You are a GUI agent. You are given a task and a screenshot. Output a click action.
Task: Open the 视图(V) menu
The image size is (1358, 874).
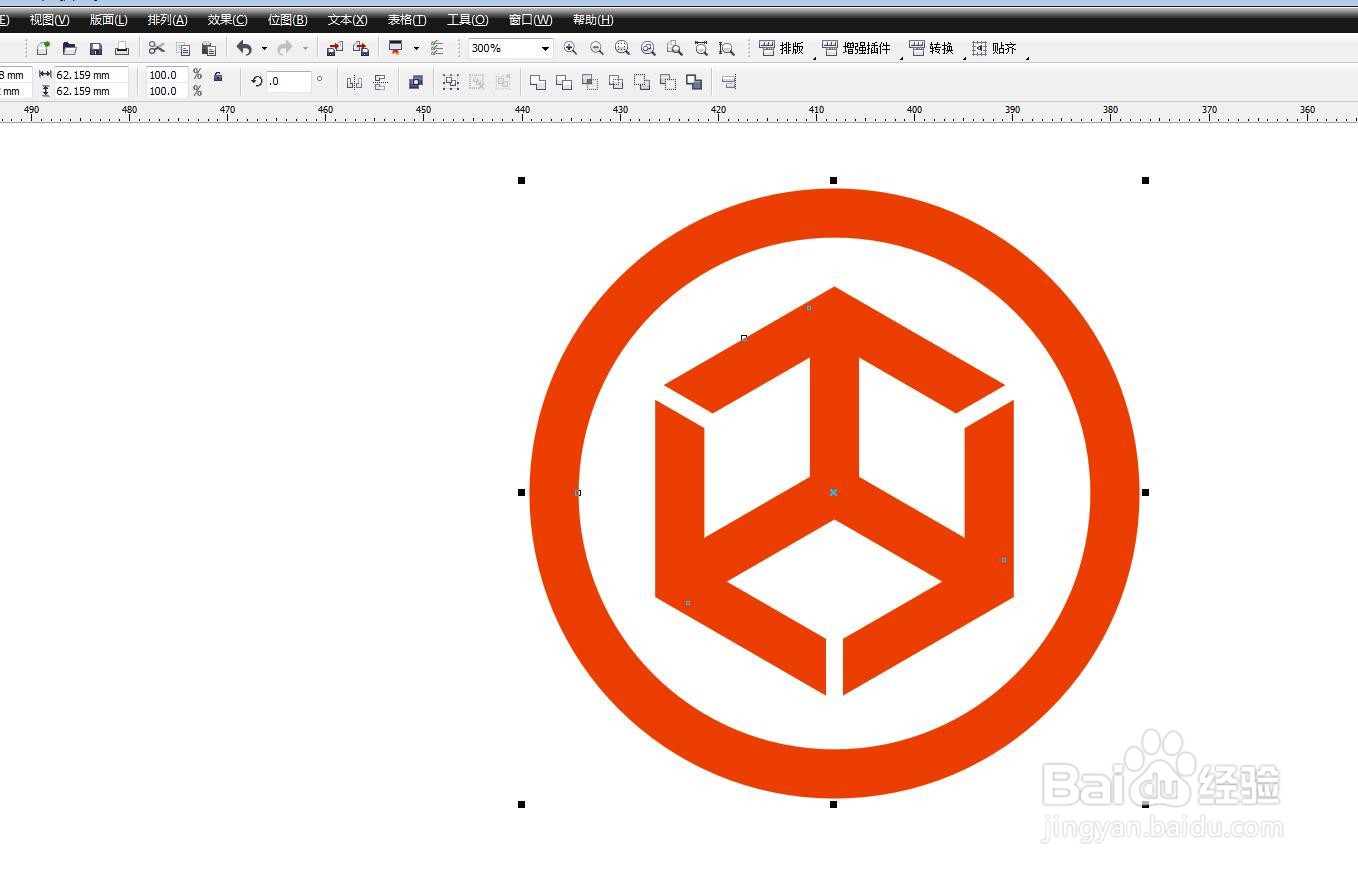point(49,20)
